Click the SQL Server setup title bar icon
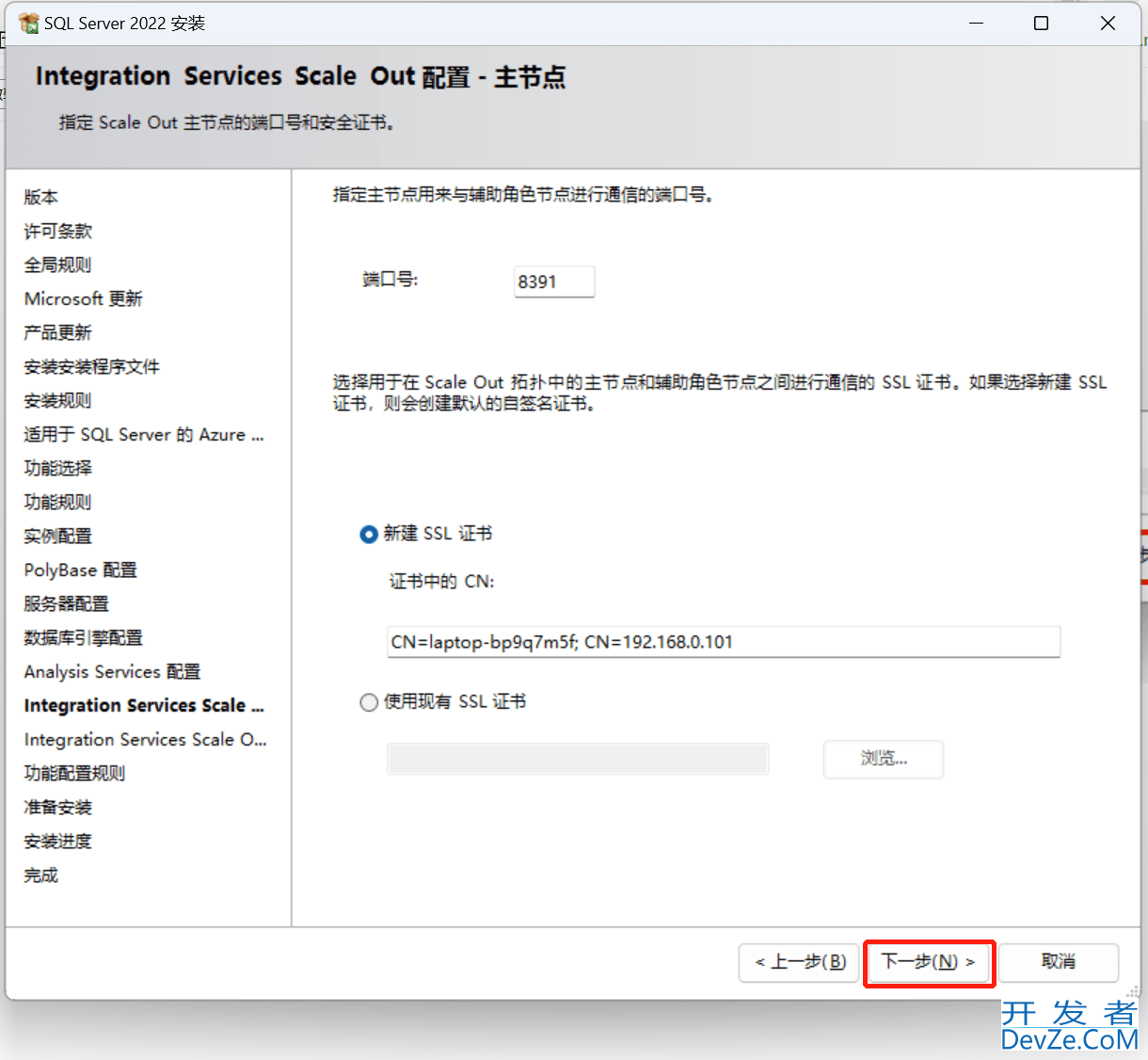This screenshot has width=1148, height=1060. click(28, 23)
